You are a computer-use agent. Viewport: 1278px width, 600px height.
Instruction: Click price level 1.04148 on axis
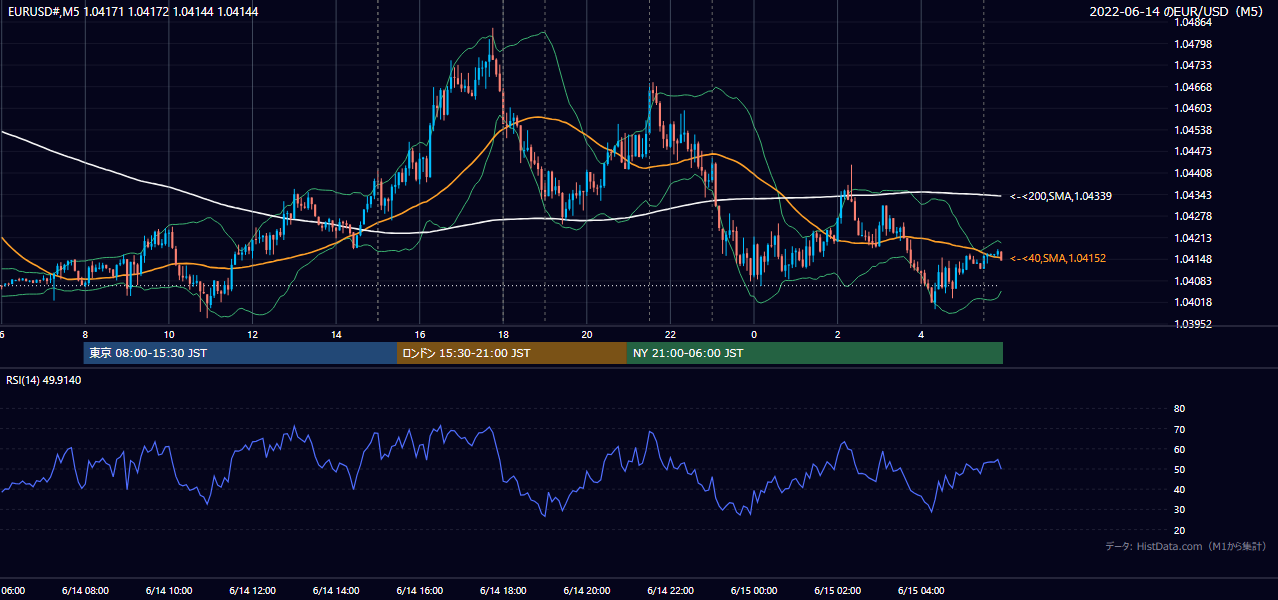tap(1192, 260)
